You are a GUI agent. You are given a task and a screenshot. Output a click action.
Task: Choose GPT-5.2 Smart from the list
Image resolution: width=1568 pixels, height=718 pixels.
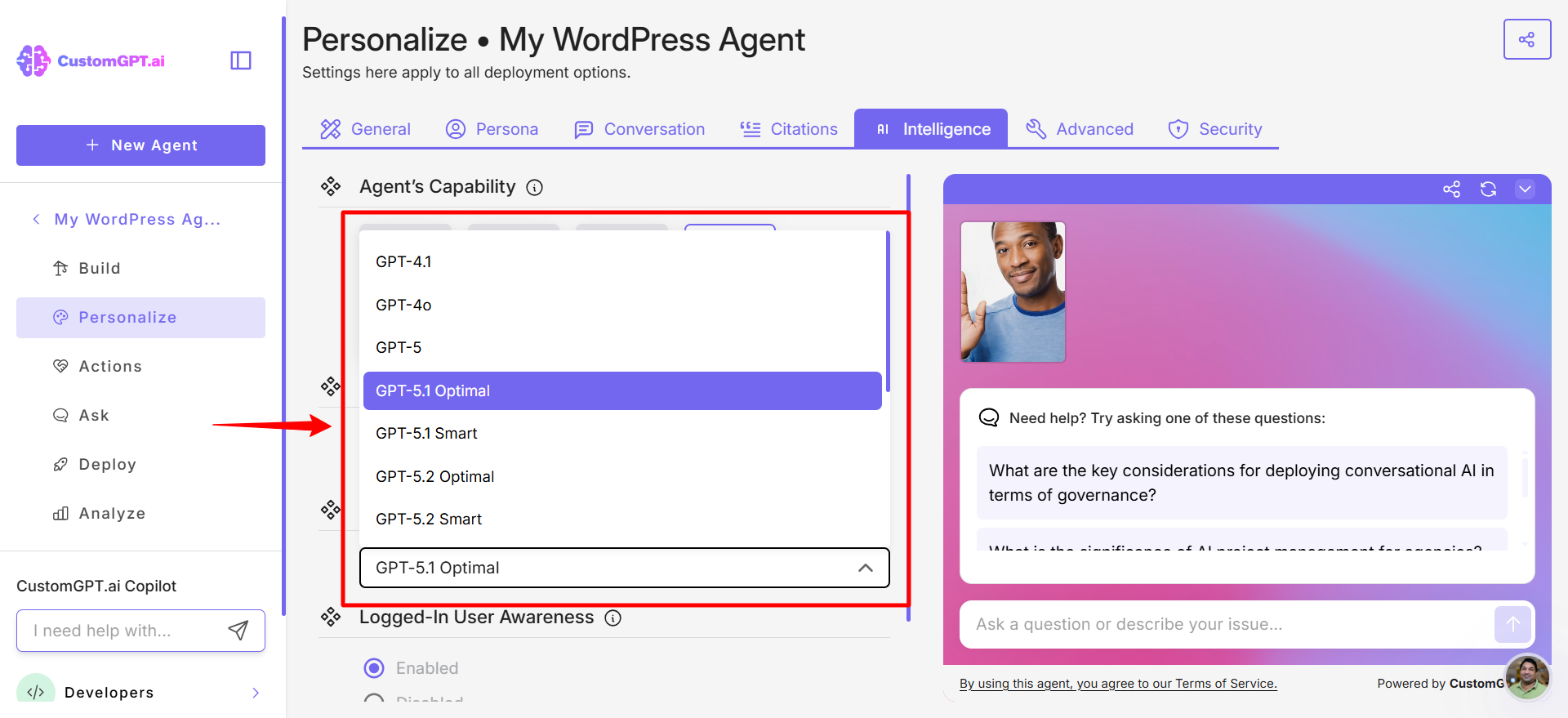[x=622, y=520]
